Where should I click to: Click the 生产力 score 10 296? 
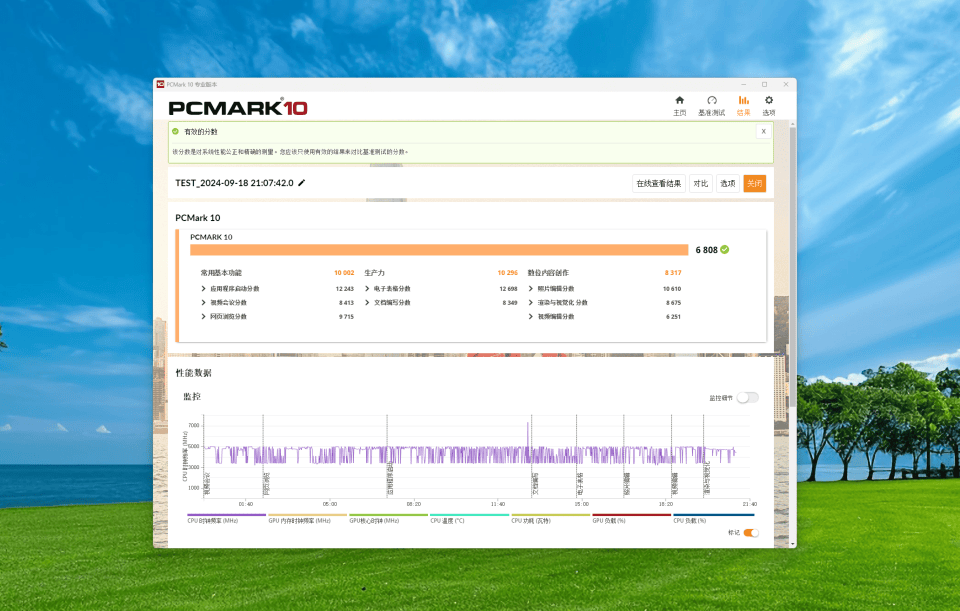pyautogui.click(x=508, y=272)
